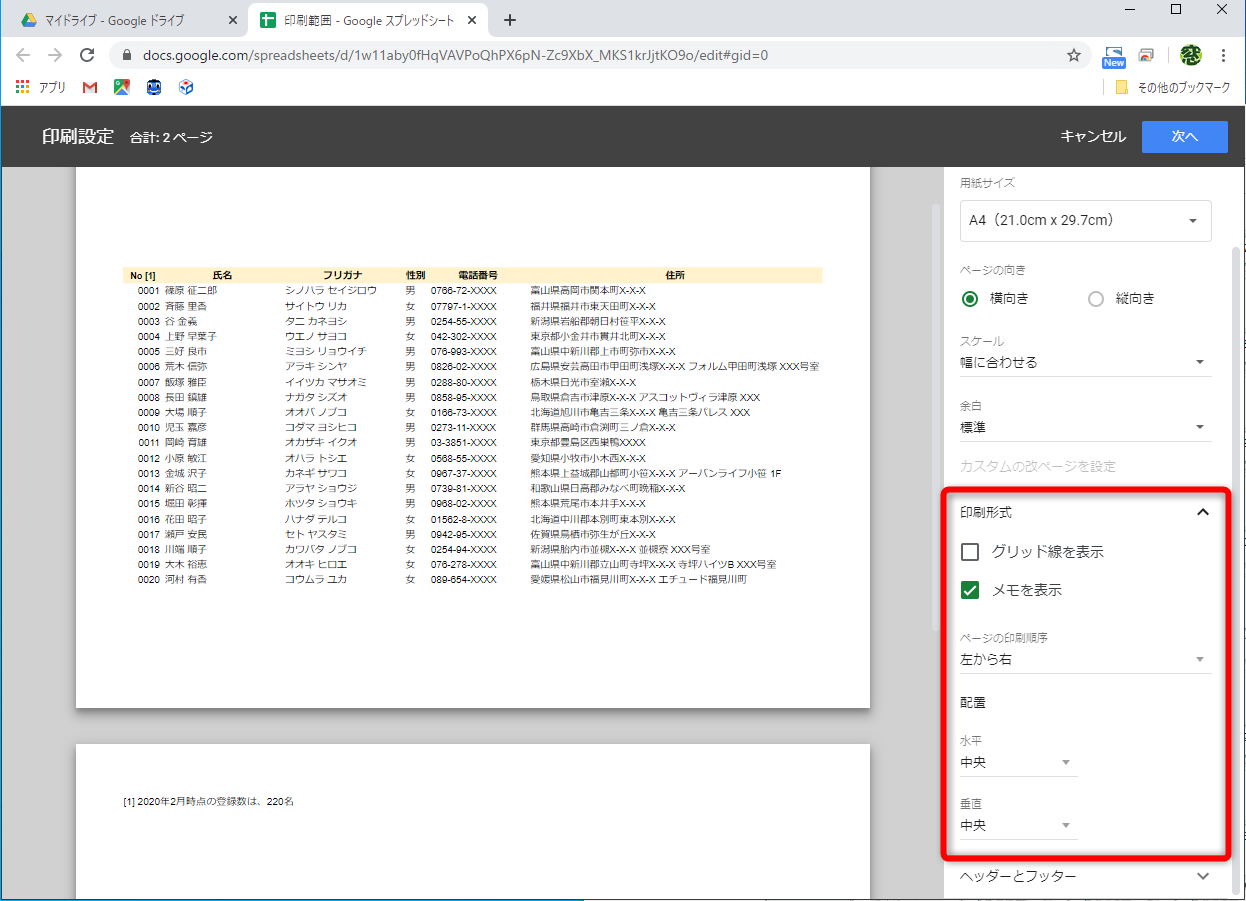
Task: Click the 篠原 征二郎 name in row 0001
Action: pyautogui.click(x=190, y=290)
